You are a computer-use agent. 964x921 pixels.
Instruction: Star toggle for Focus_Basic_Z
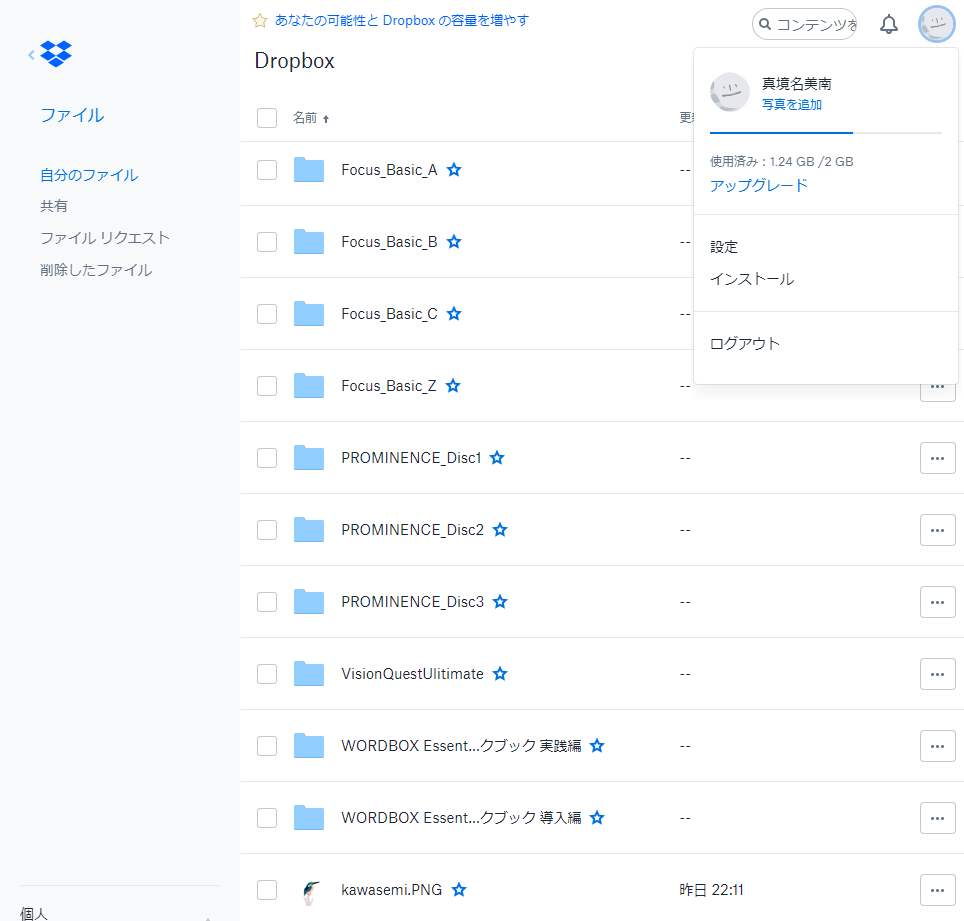pos(453,385)
